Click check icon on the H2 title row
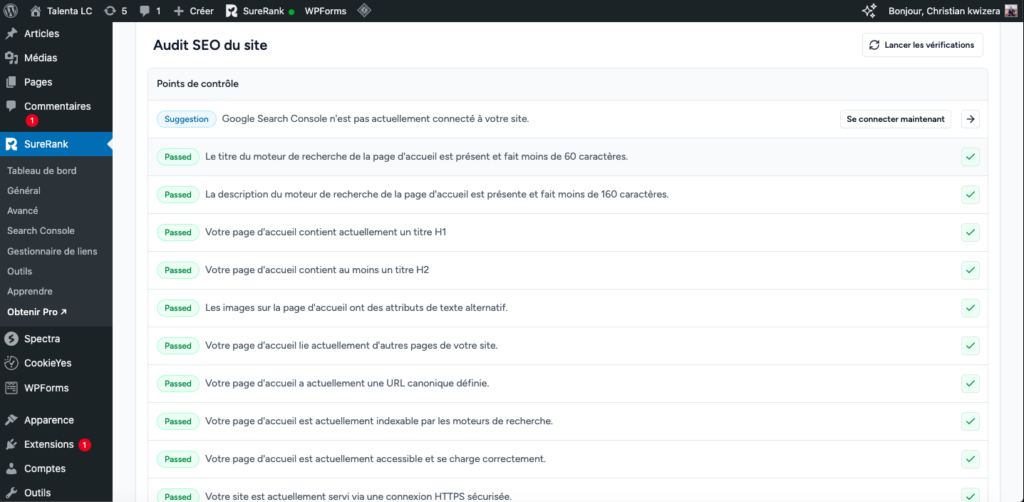Screen dimensions: 1024x502 pyautogui.click(x=970, y=270)
